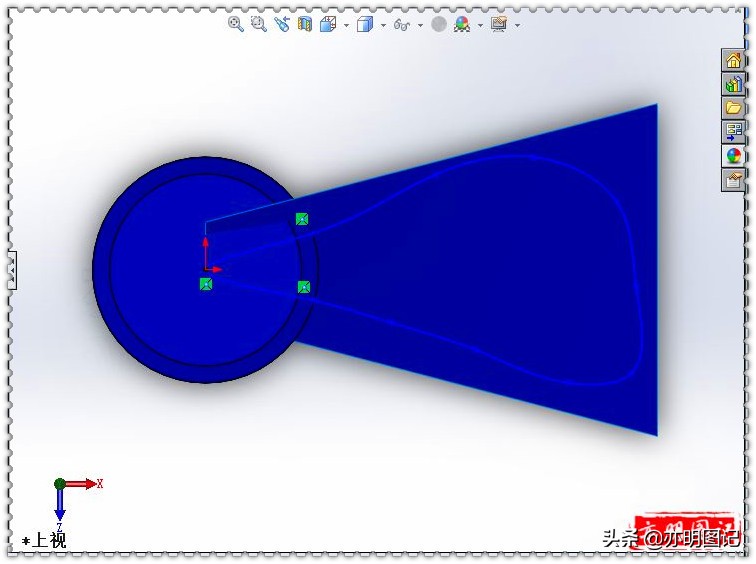Open the Custom Properties task pane tab
This screenshot has height=564, width=756.
[x=733, y=180]
